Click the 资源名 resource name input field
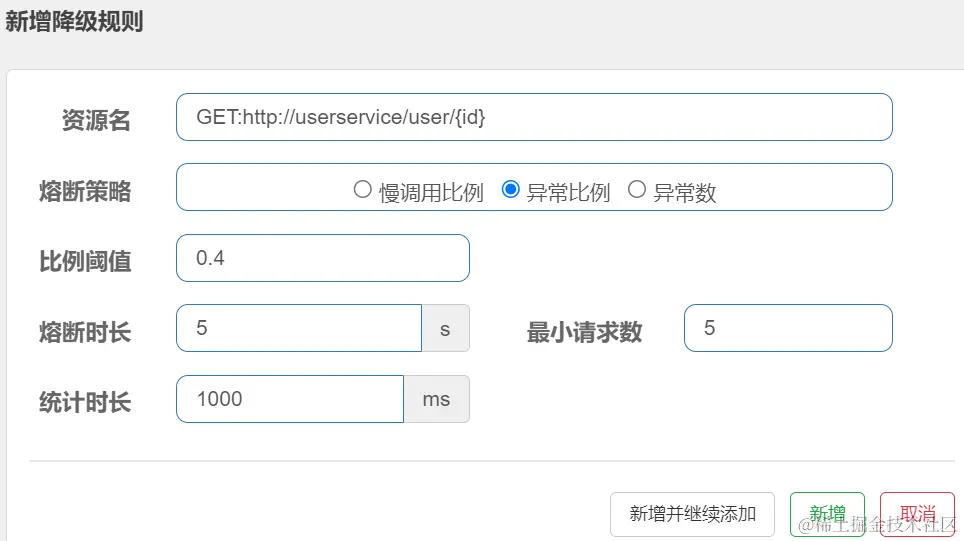The width and height of the screenshot is (964, 541). [x=534, y=117]
